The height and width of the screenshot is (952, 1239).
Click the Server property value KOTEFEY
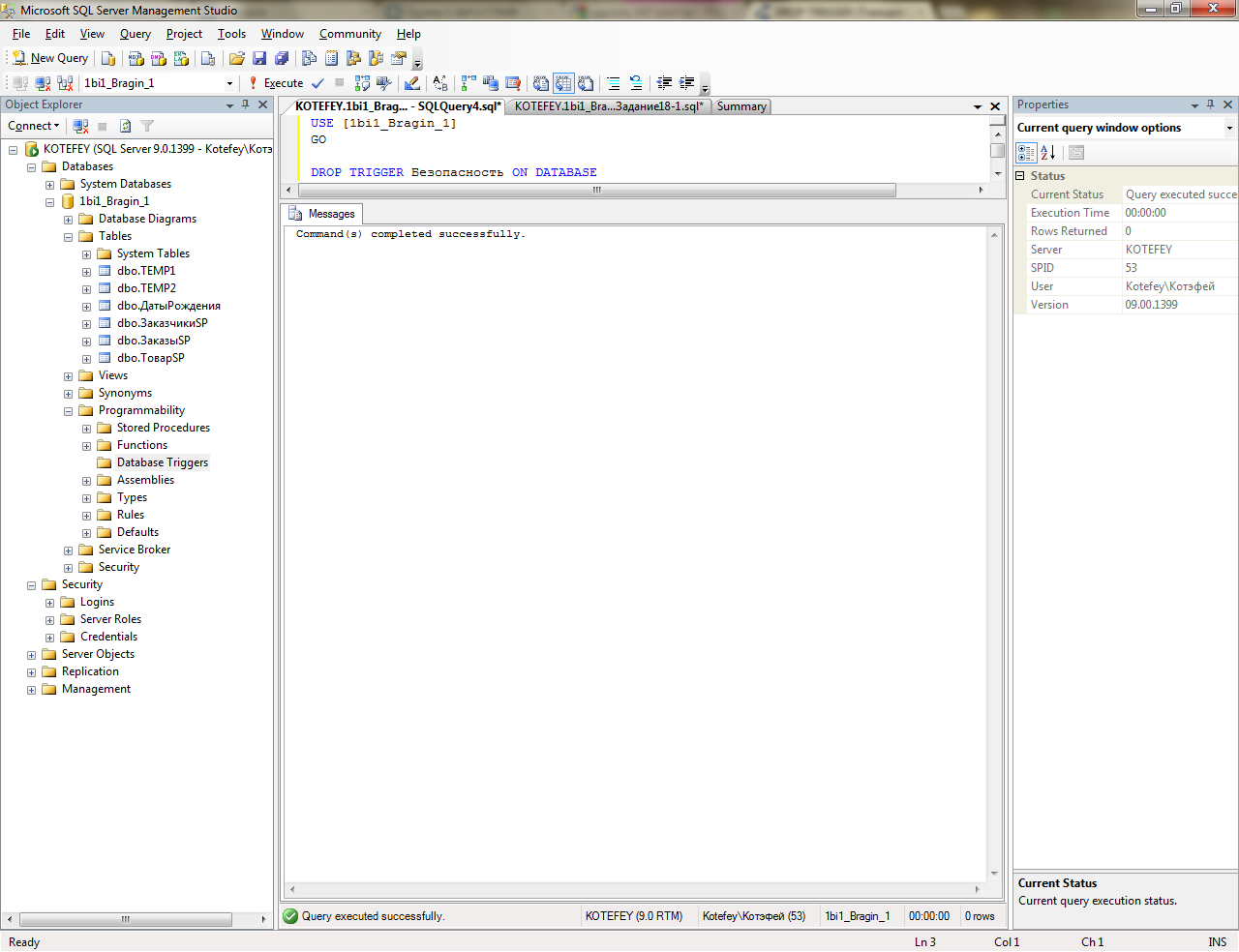(1179, 250)
